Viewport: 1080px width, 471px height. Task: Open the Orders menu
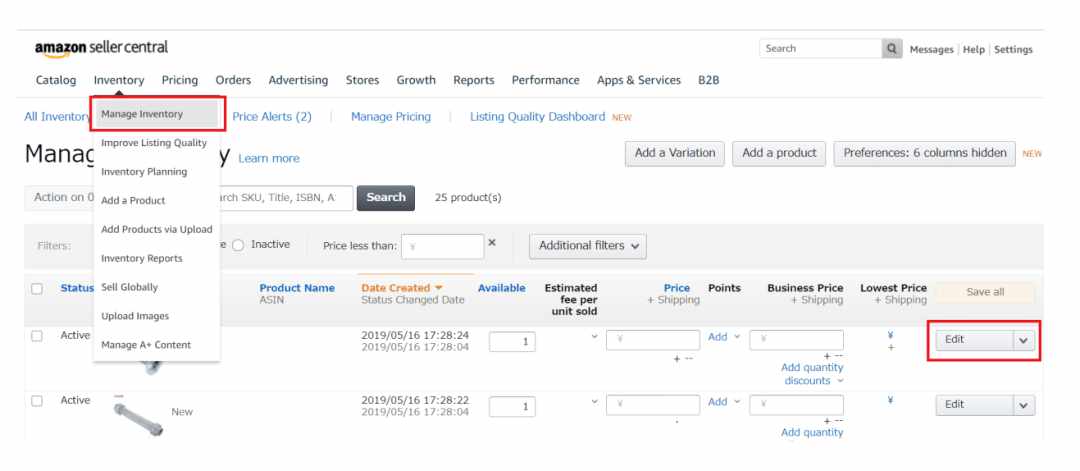233,80
